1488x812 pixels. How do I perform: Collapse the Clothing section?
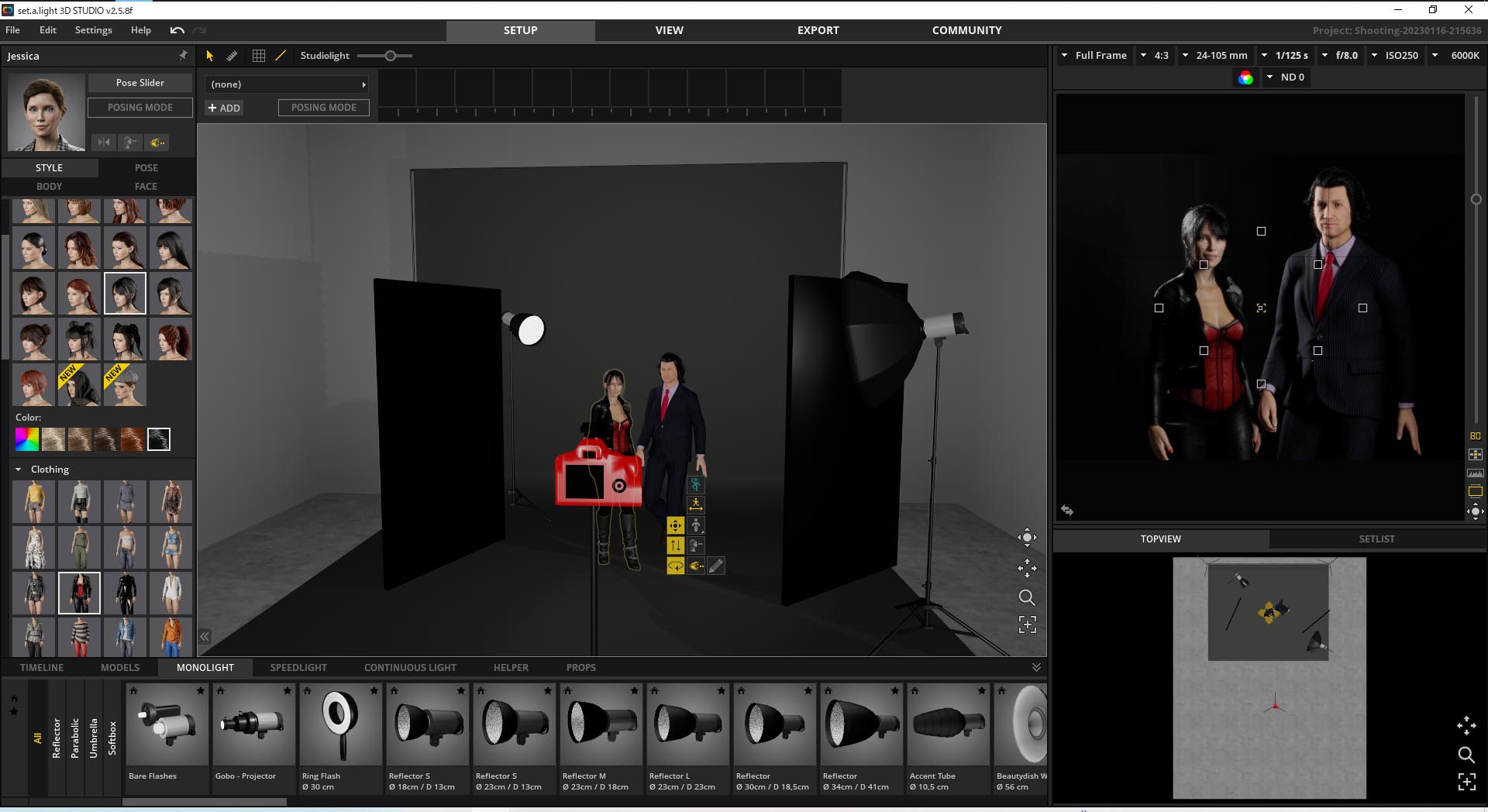point(19,470)
